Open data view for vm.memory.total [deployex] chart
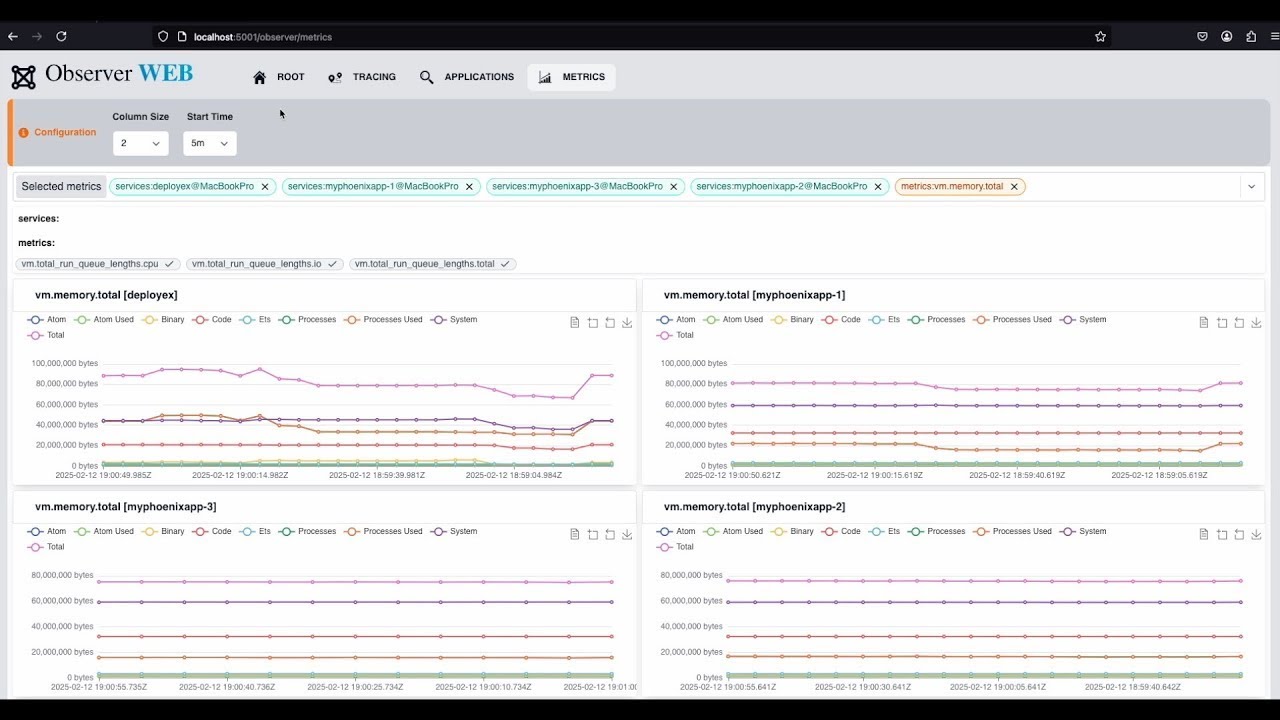 click(x=575, y=322)
